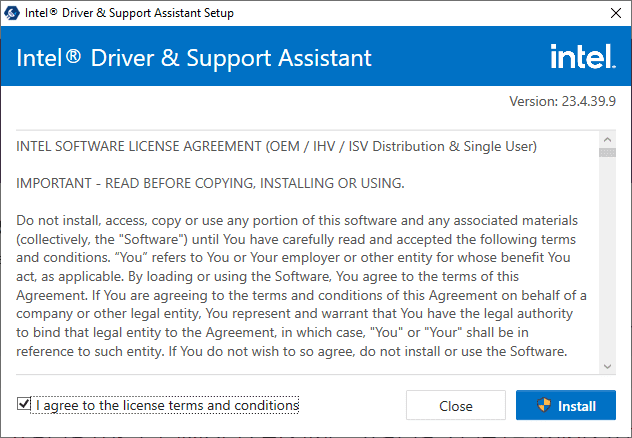Click the shield icon on Install button

[x=544, y=406]
